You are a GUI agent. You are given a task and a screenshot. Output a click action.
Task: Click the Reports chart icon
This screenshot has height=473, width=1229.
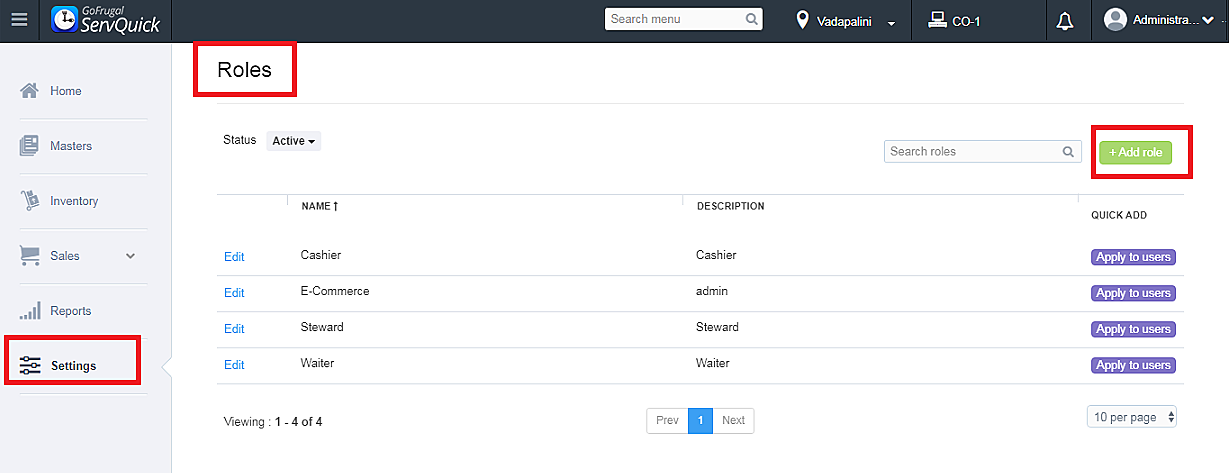pos(30,311)
